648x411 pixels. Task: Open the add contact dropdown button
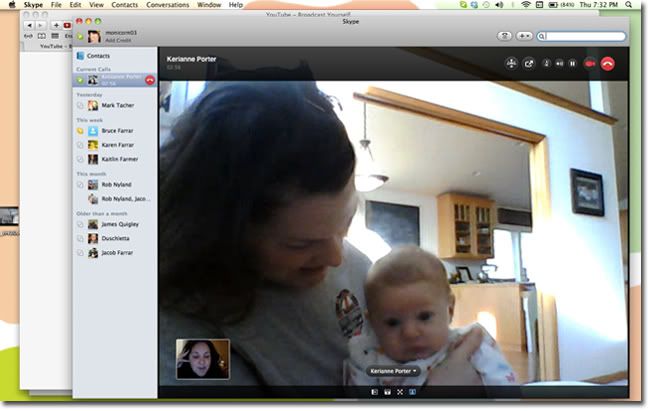(524, 36)
